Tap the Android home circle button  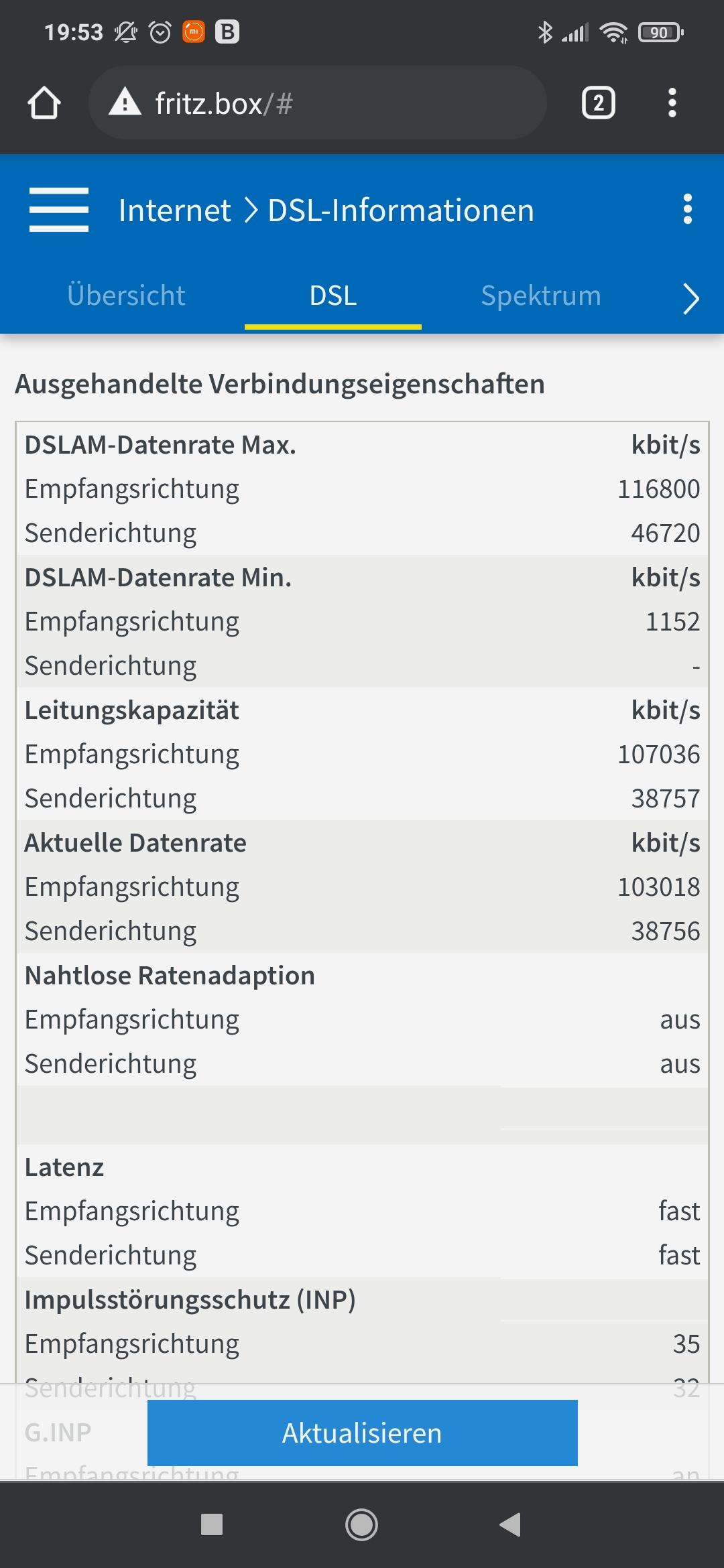point(361,1524)
